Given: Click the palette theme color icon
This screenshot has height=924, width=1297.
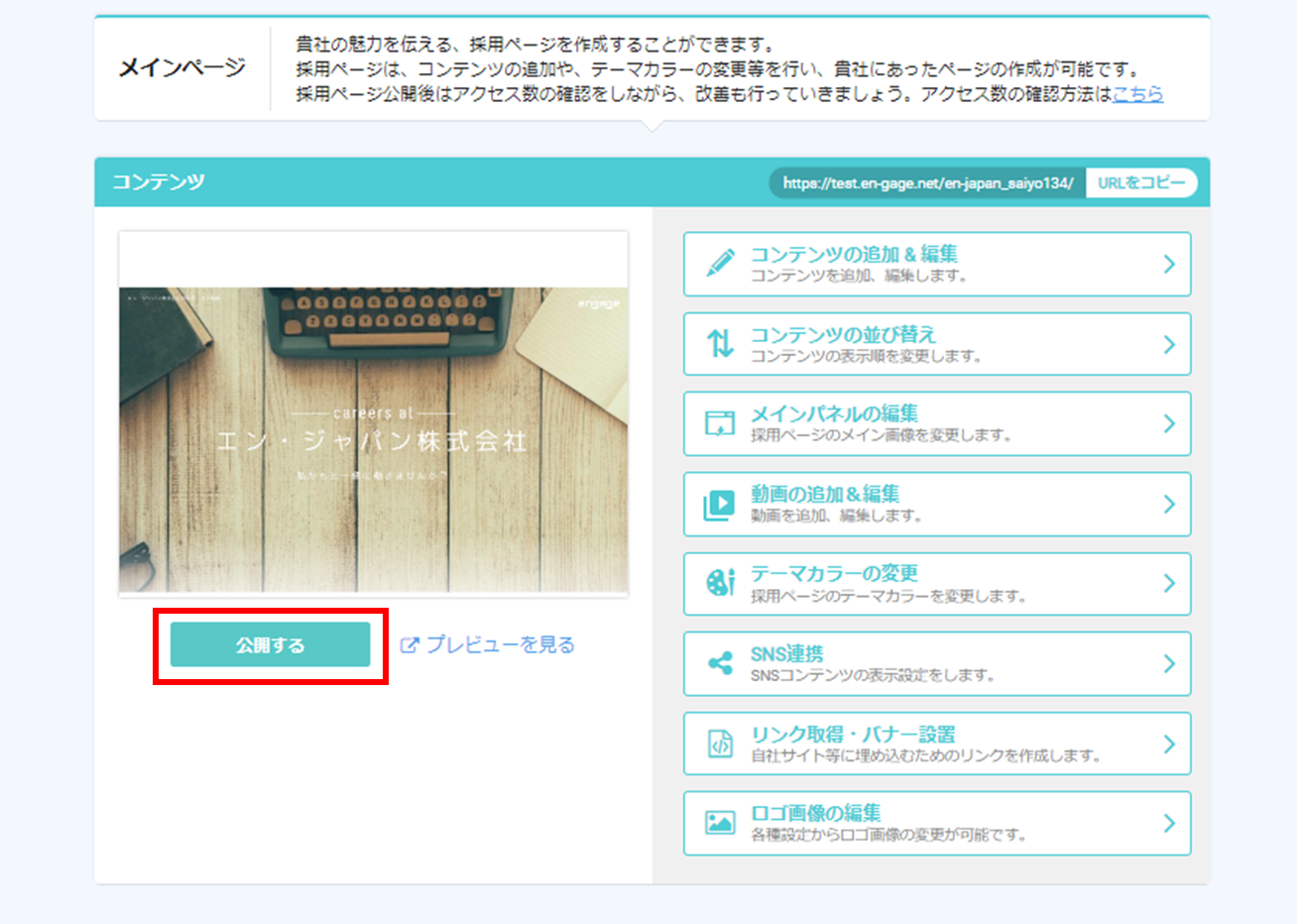Looking at the screenshot, I should click(721, 583).
